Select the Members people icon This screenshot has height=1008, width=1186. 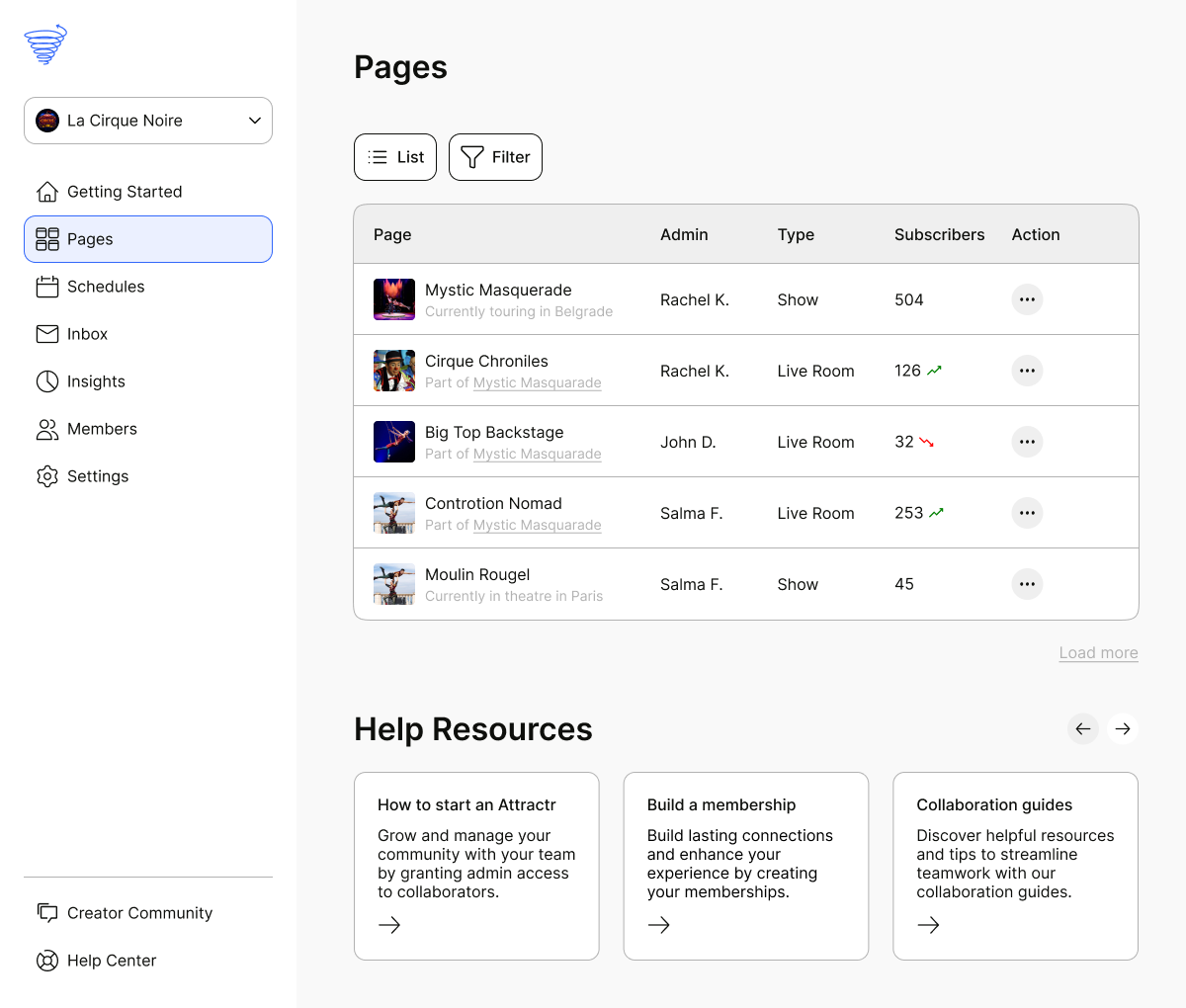47,429
